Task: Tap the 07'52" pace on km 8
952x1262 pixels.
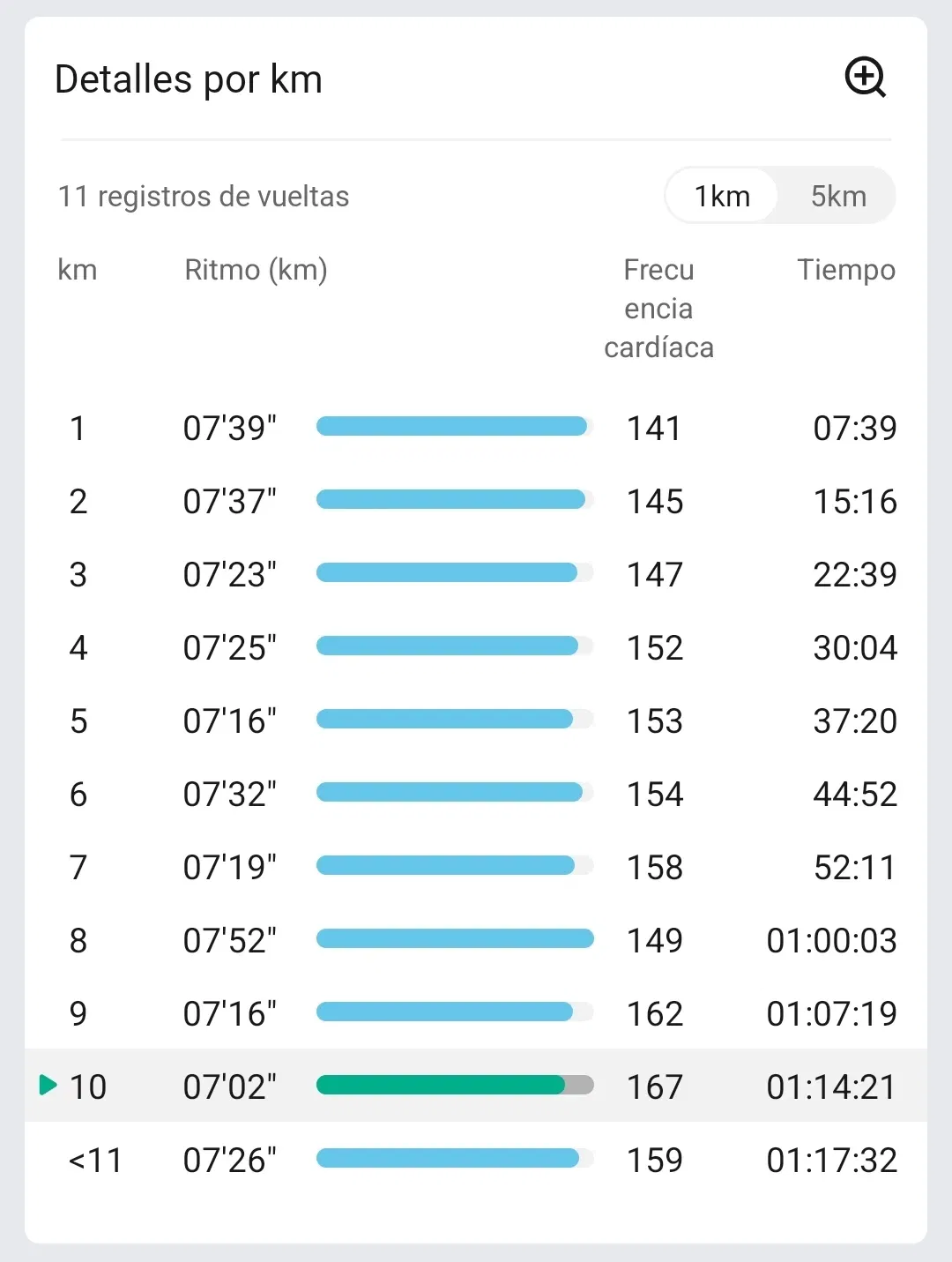Action: [x=229, y=941]
